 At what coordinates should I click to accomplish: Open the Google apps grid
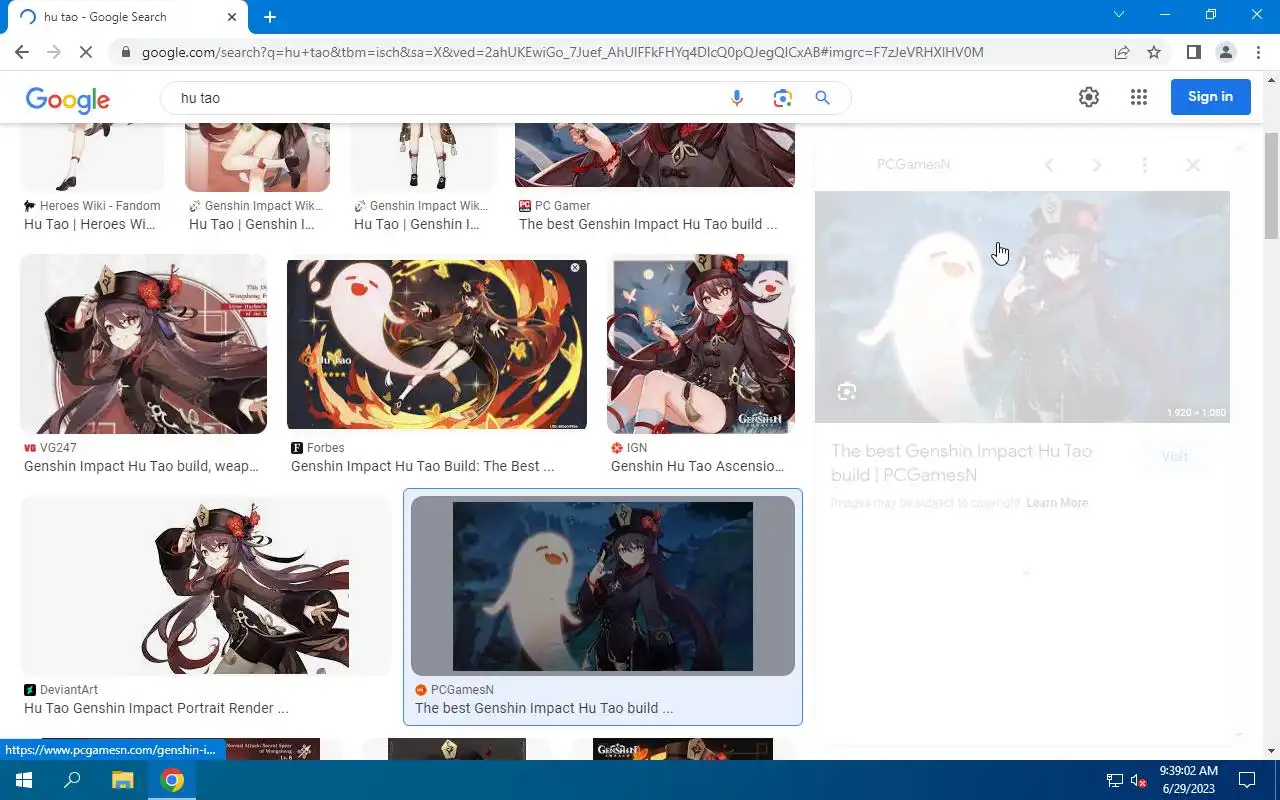[x=1139, y=97]
